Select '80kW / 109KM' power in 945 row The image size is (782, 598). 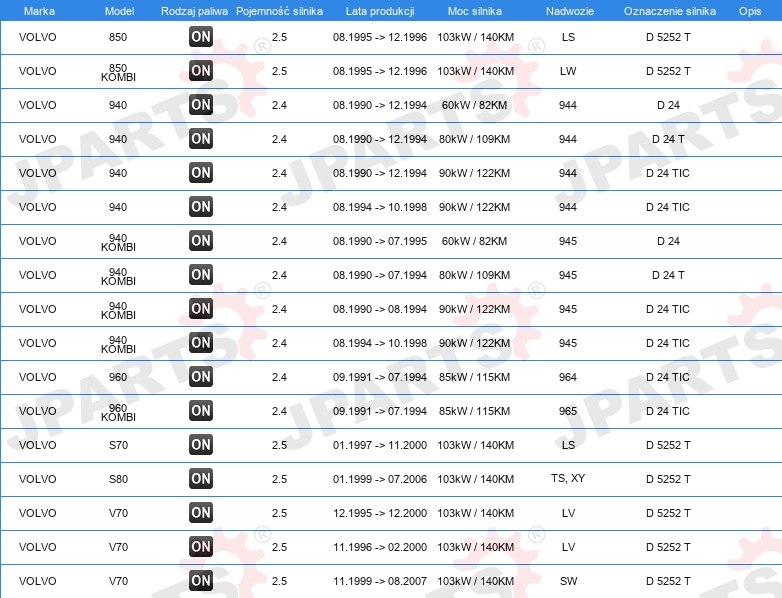[x=474, y=275]
